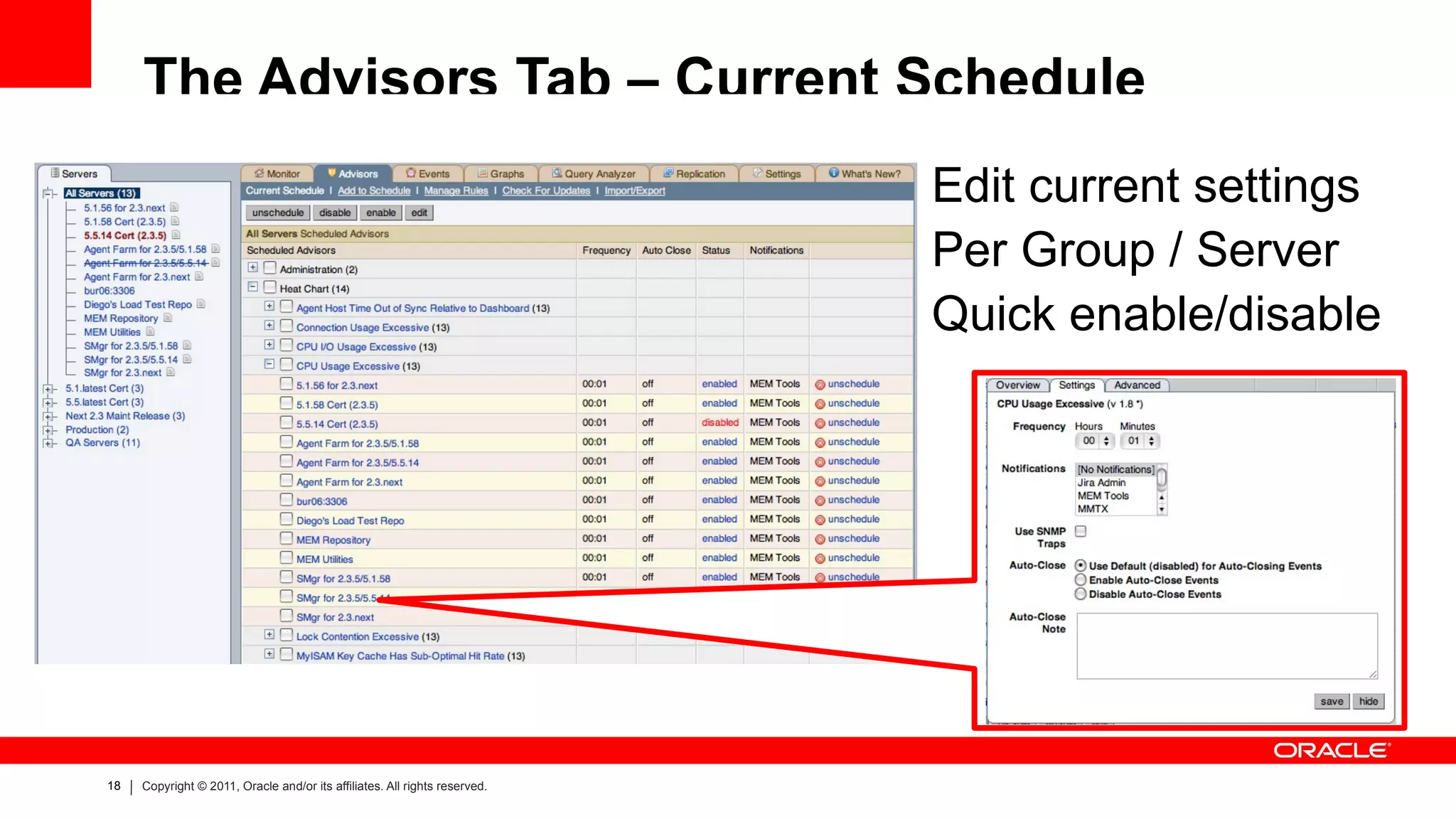Check the CPU Usage Excessive (13) checkbox
This screenshot has width=1456, height=819.
287,365
